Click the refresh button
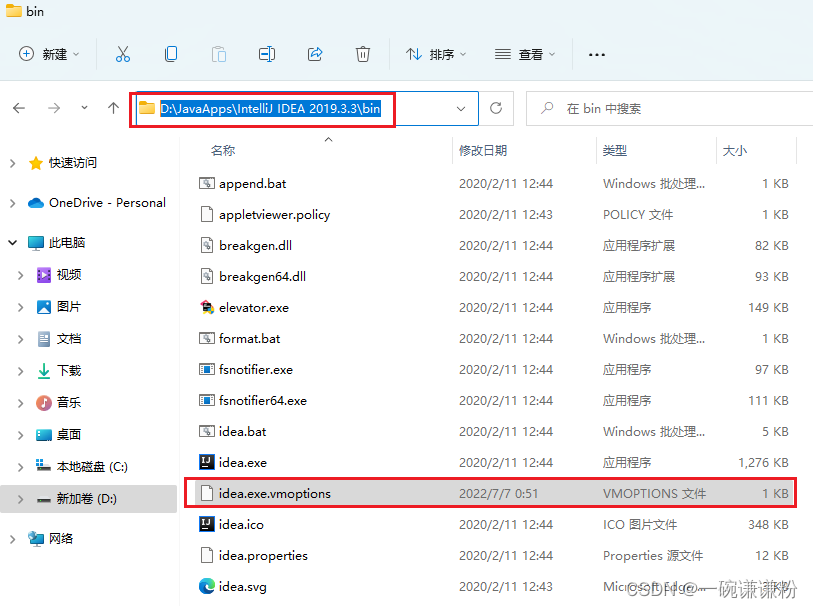 pos(496,108)
